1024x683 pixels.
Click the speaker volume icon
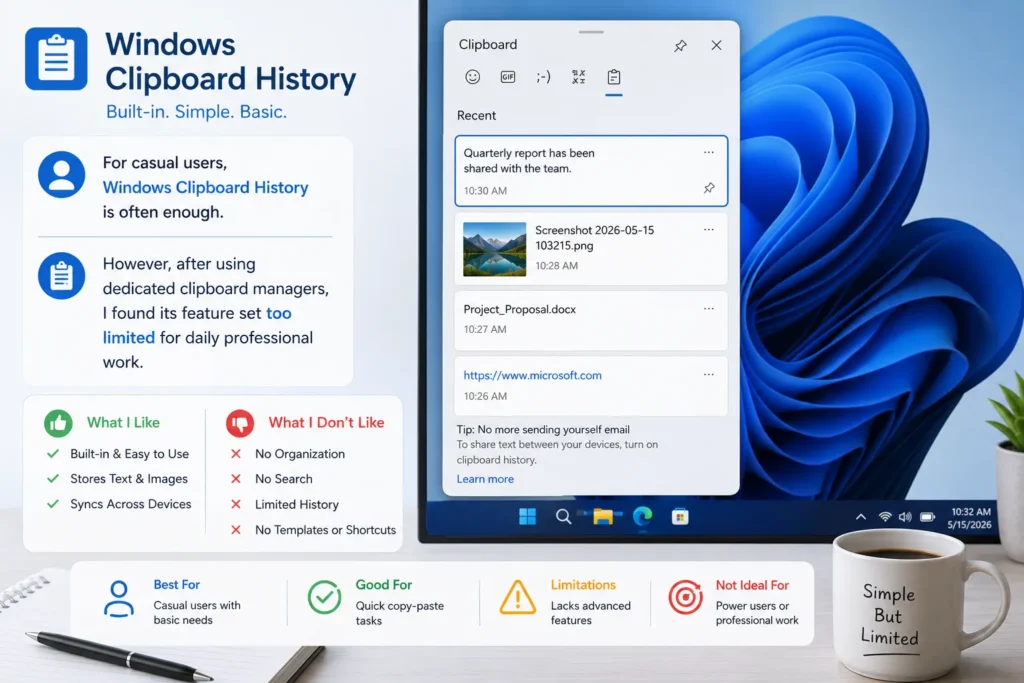coord(905,516)
